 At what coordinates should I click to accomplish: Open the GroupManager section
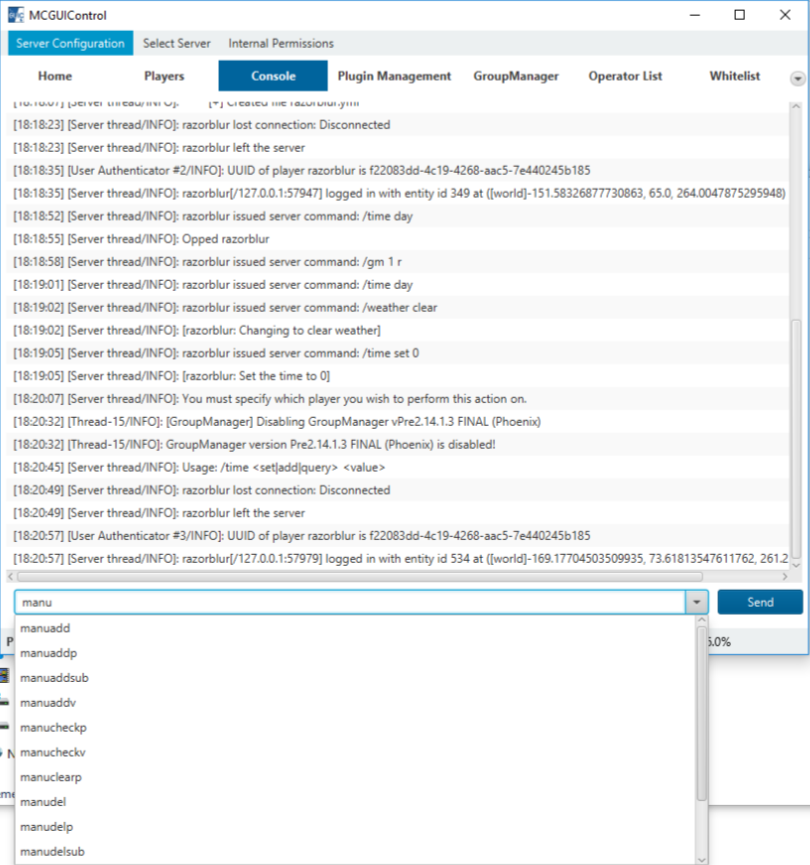coord(516,76)
